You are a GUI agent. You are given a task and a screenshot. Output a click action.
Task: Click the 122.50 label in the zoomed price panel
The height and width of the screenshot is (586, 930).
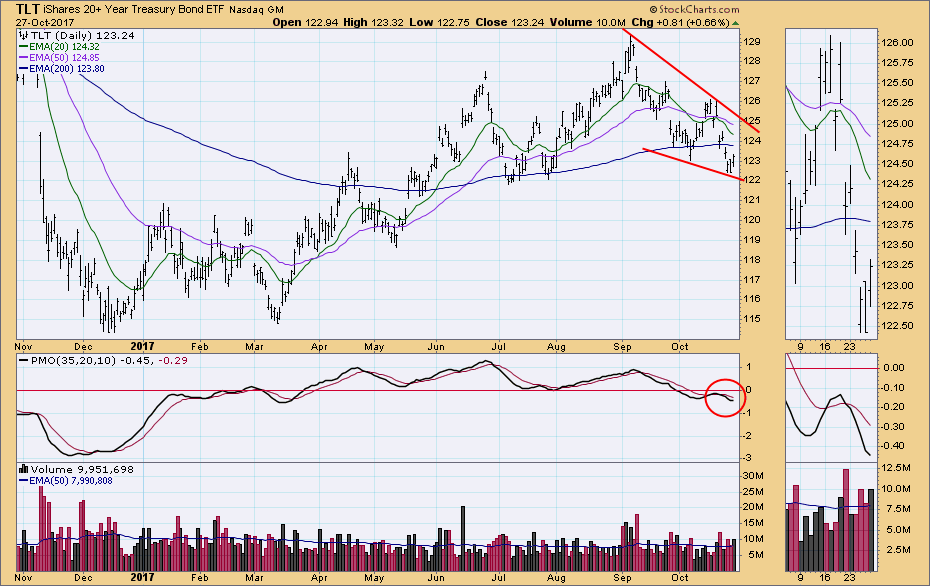point(897,326)
